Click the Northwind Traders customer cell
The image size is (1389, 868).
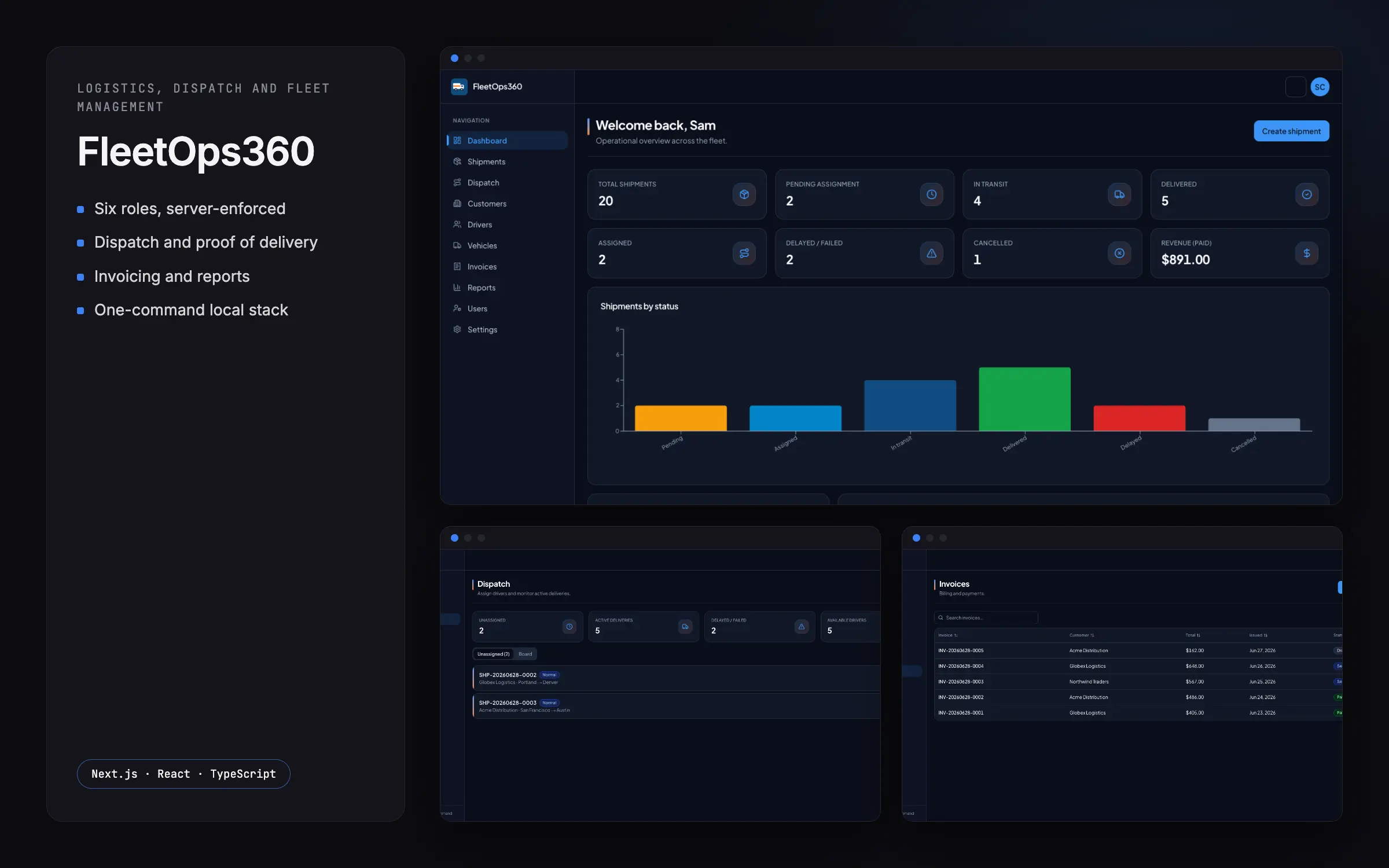pos(1089,682)
